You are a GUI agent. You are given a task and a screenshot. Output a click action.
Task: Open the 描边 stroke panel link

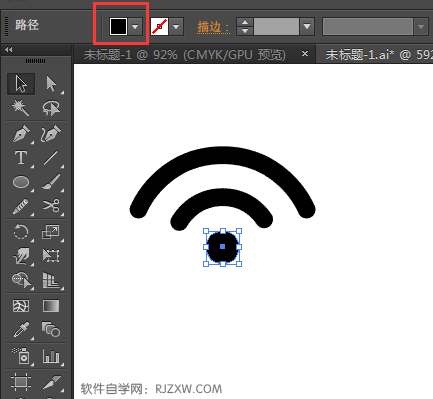pyautogui.click(x=213, y=27)
